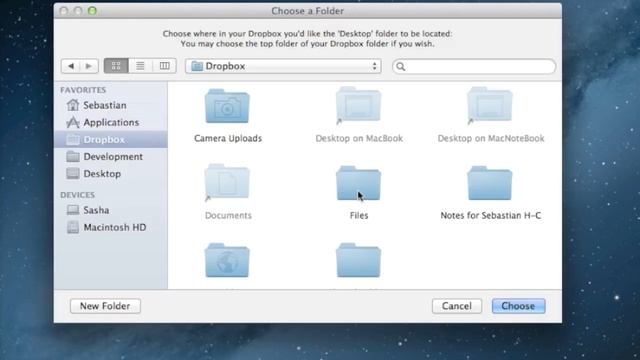Click the search field
Screen dimensions: 640x360
click(x=474, y=67)
